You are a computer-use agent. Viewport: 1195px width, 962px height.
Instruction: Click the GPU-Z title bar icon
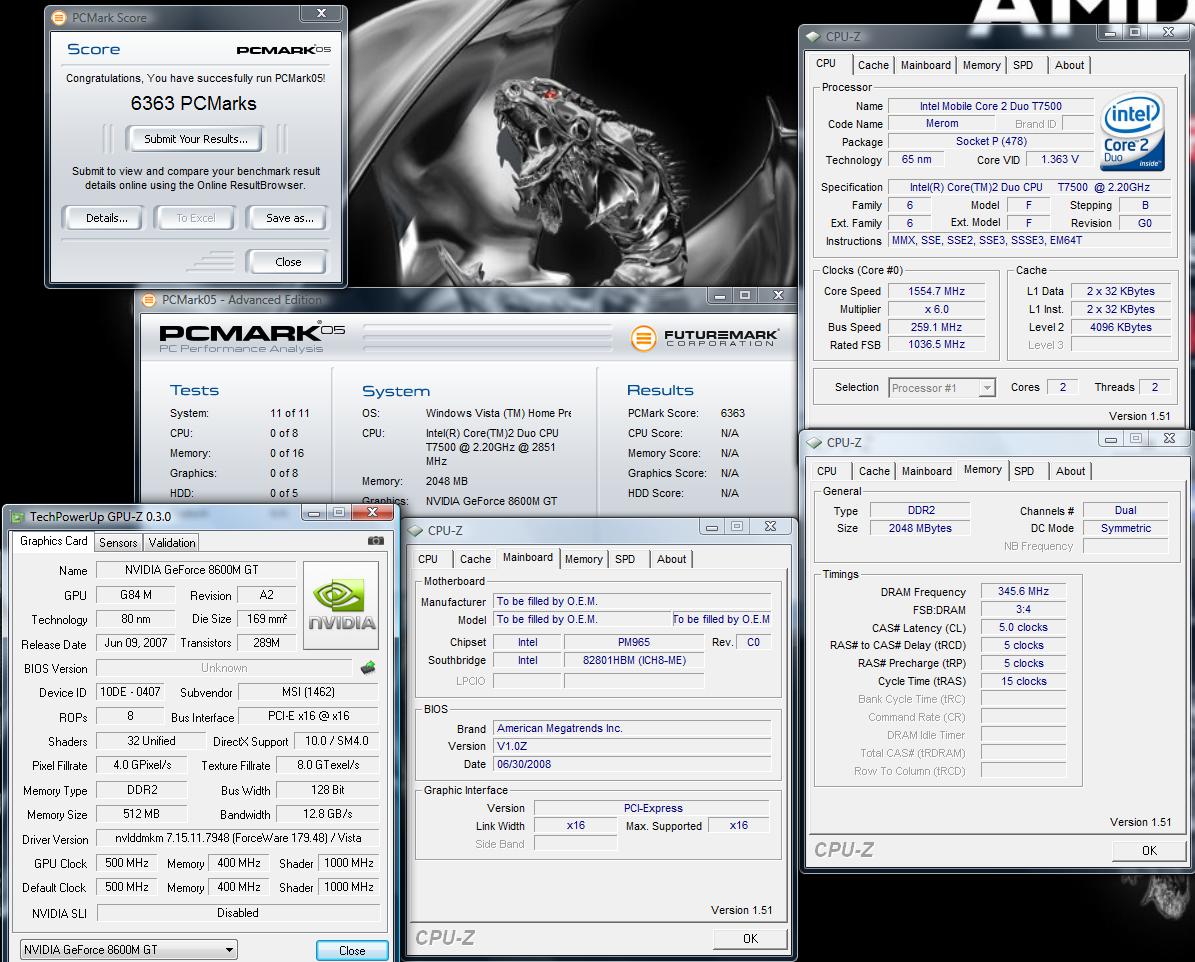(18, 517)
